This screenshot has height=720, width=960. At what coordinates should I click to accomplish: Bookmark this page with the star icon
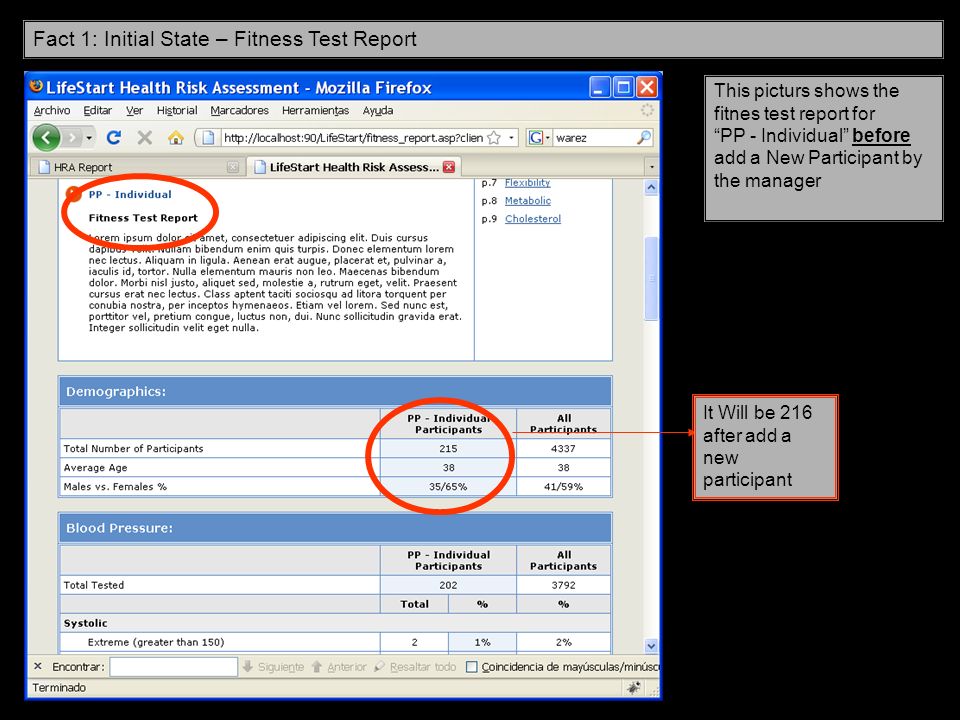494,138
